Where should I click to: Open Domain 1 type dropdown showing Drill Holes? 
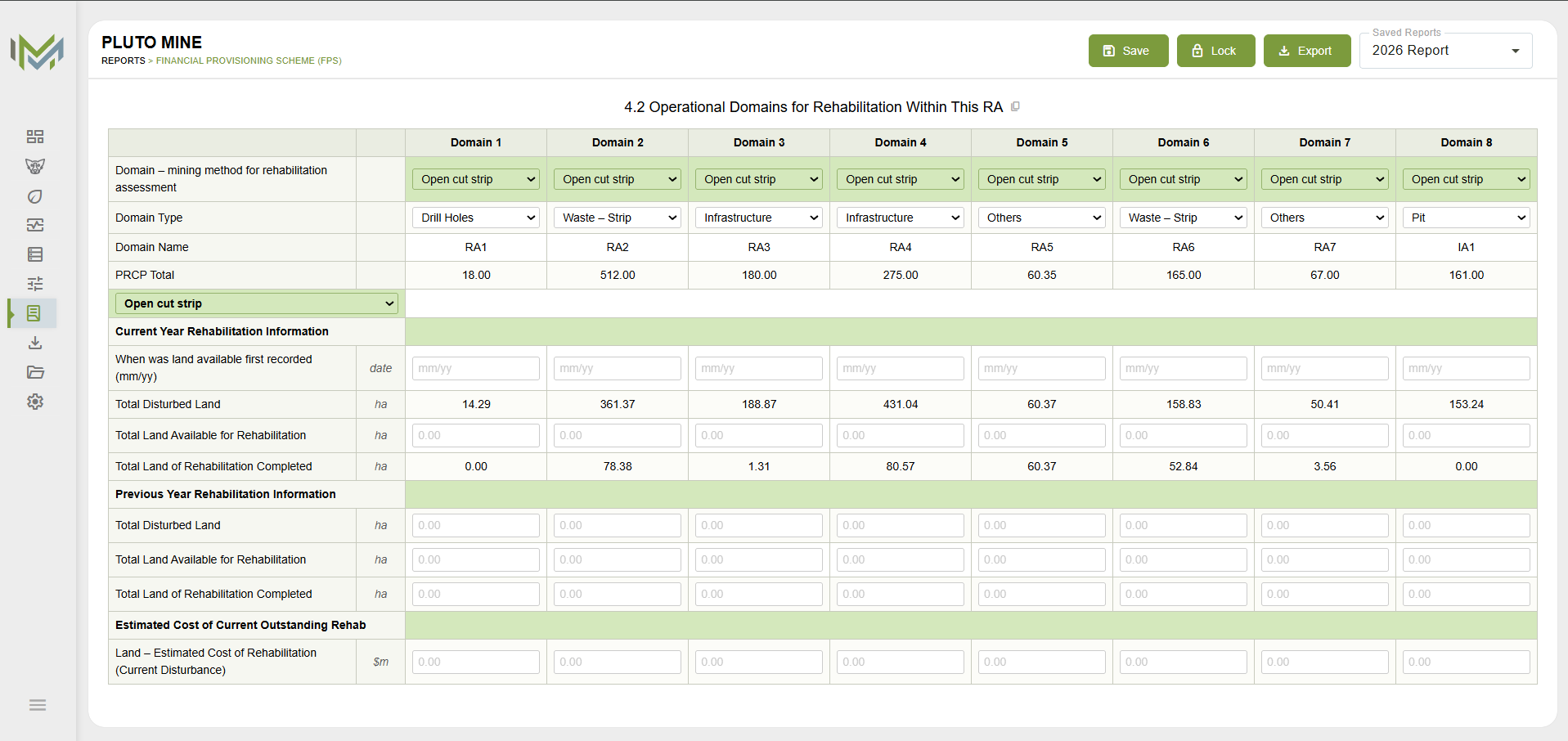tap(476, 218)
